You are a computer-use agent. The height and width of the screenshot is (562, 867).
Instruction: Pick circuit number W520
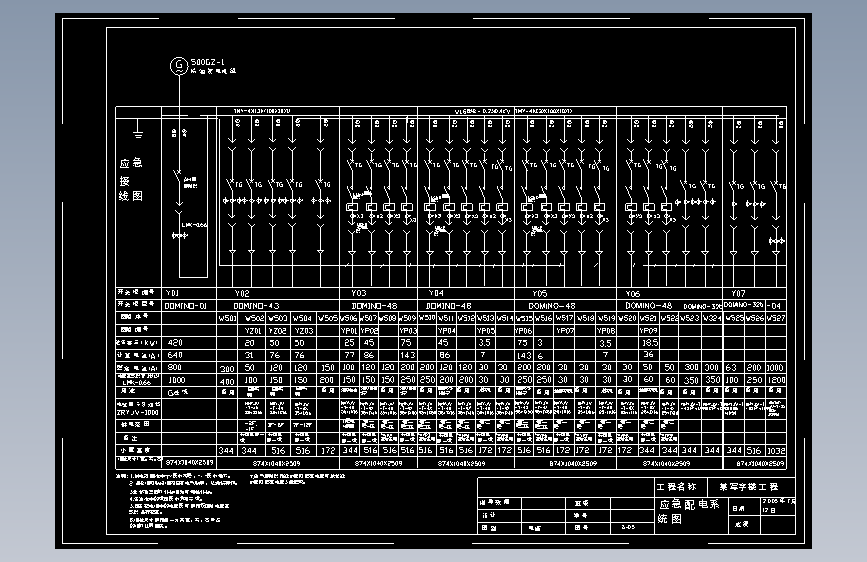coord(627,318)
